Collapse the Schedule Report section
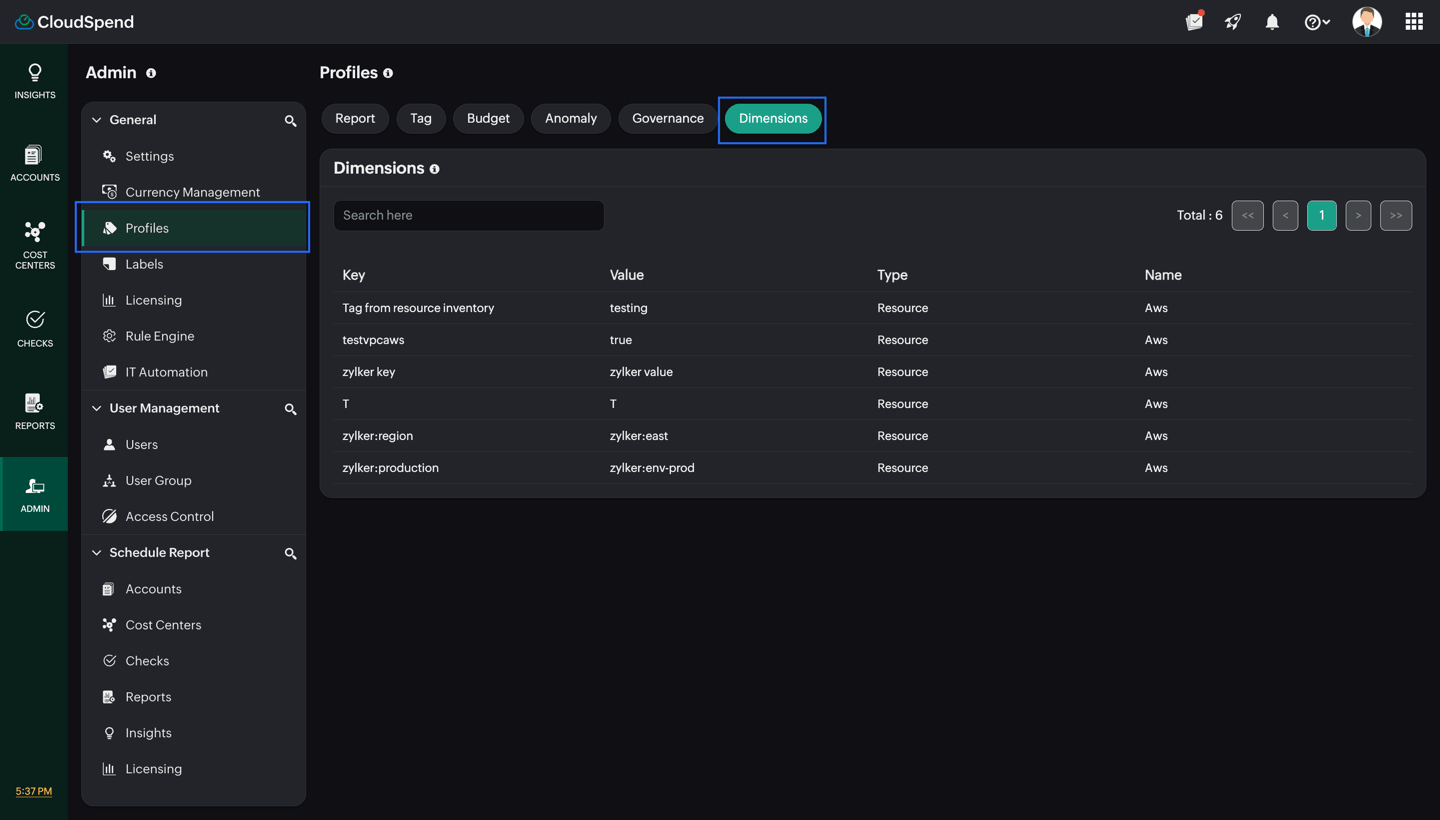This screenshot has height=820, width=1440. coord(97,553)
